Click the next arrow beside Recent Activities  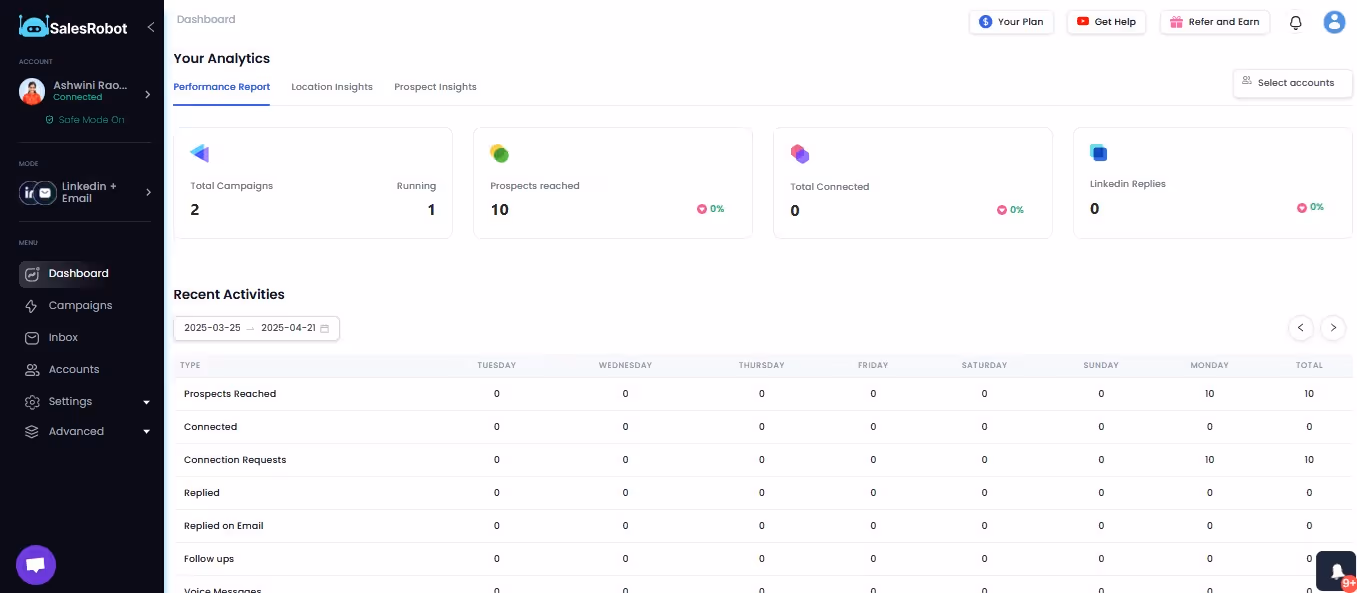click(1333, 328)
